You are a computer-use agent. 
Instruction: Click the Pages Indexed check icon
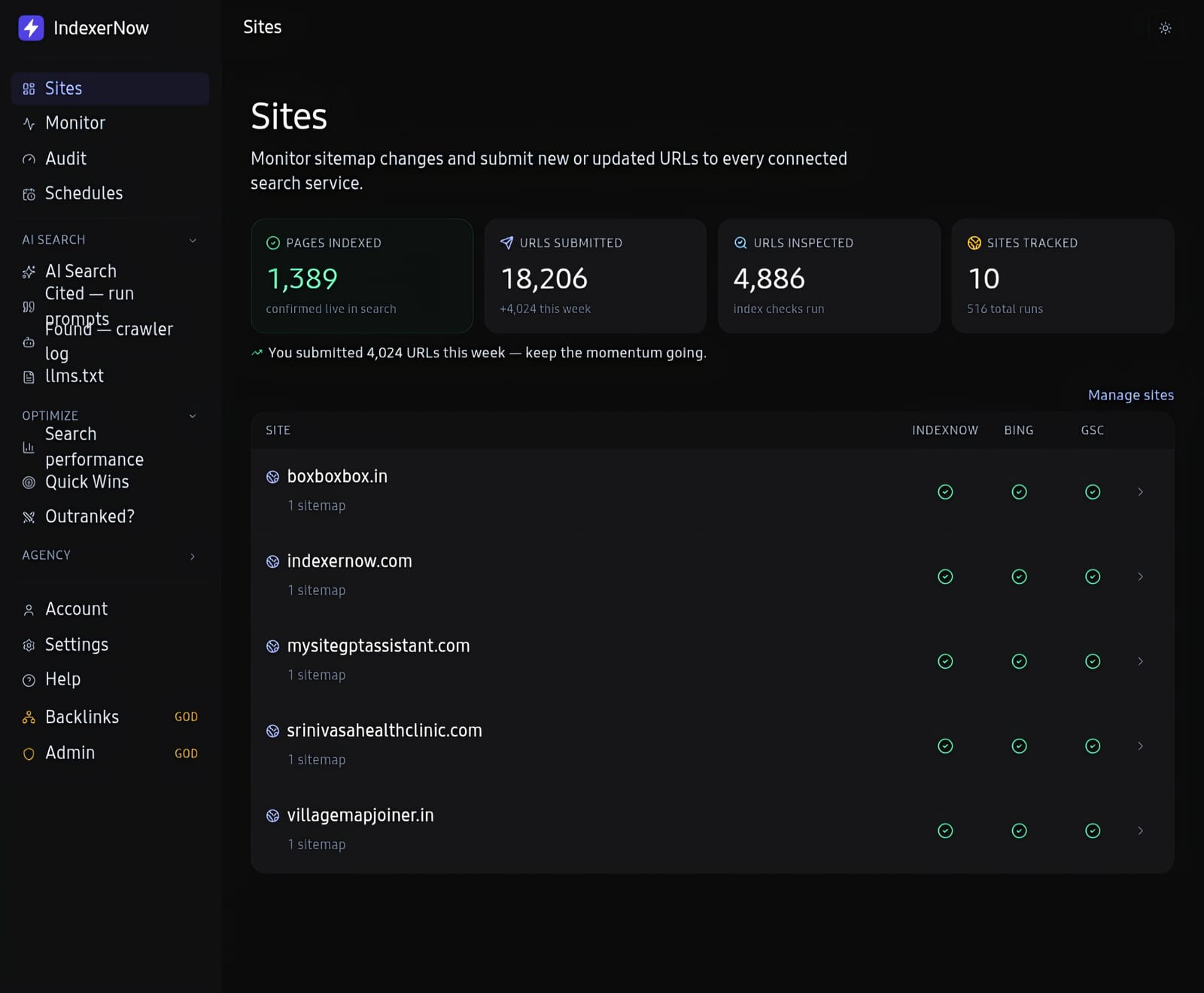click(x=273, y=243)
